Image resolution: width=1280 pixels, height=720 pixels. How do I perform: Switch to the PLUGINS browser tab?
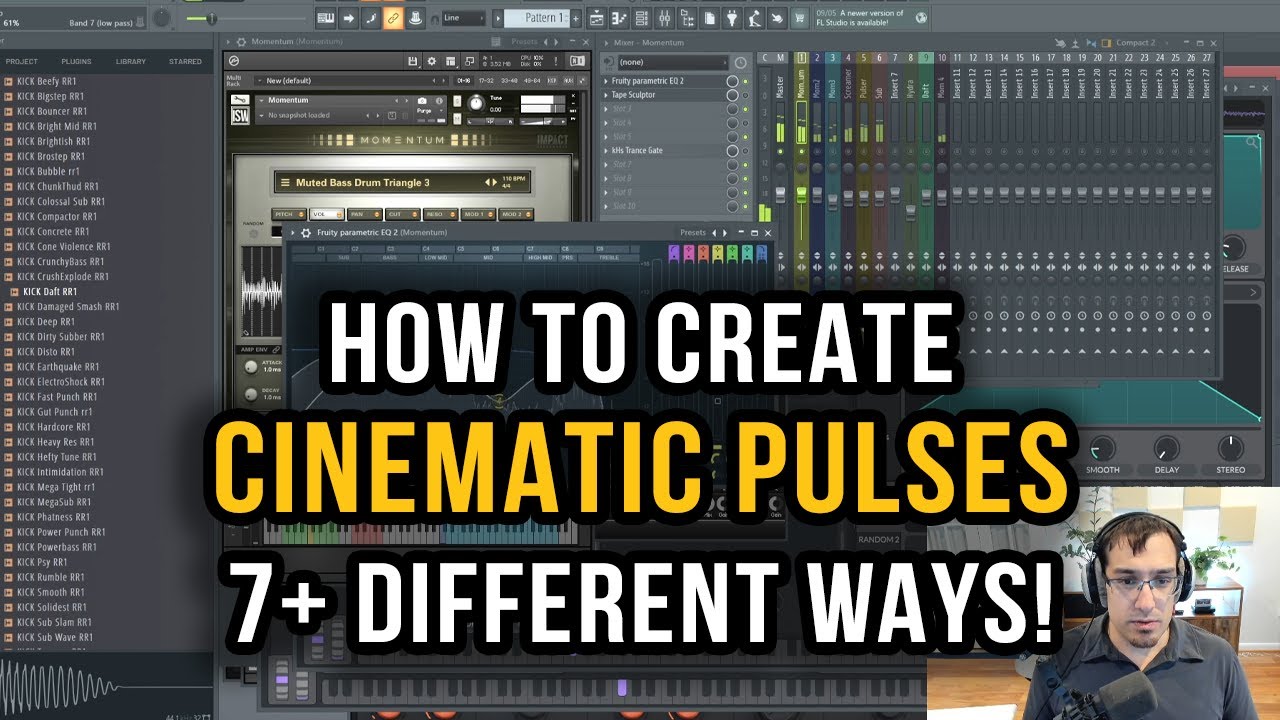click(x=76, y=62)
